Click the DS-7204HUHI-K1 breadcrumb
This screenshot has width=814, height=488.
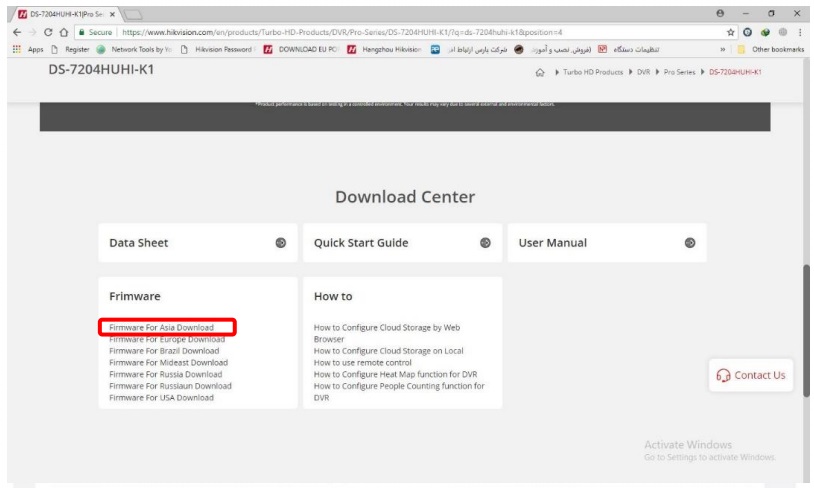(x=735, y=72)
